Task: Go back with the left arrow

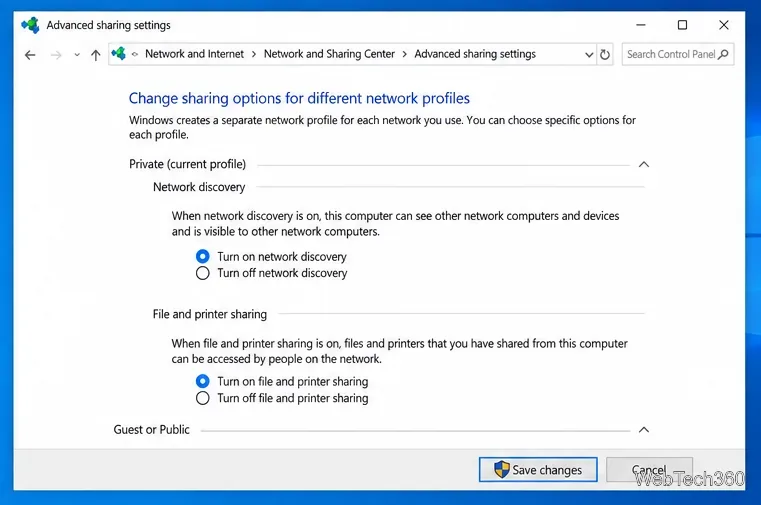Action: click(30, 55)
